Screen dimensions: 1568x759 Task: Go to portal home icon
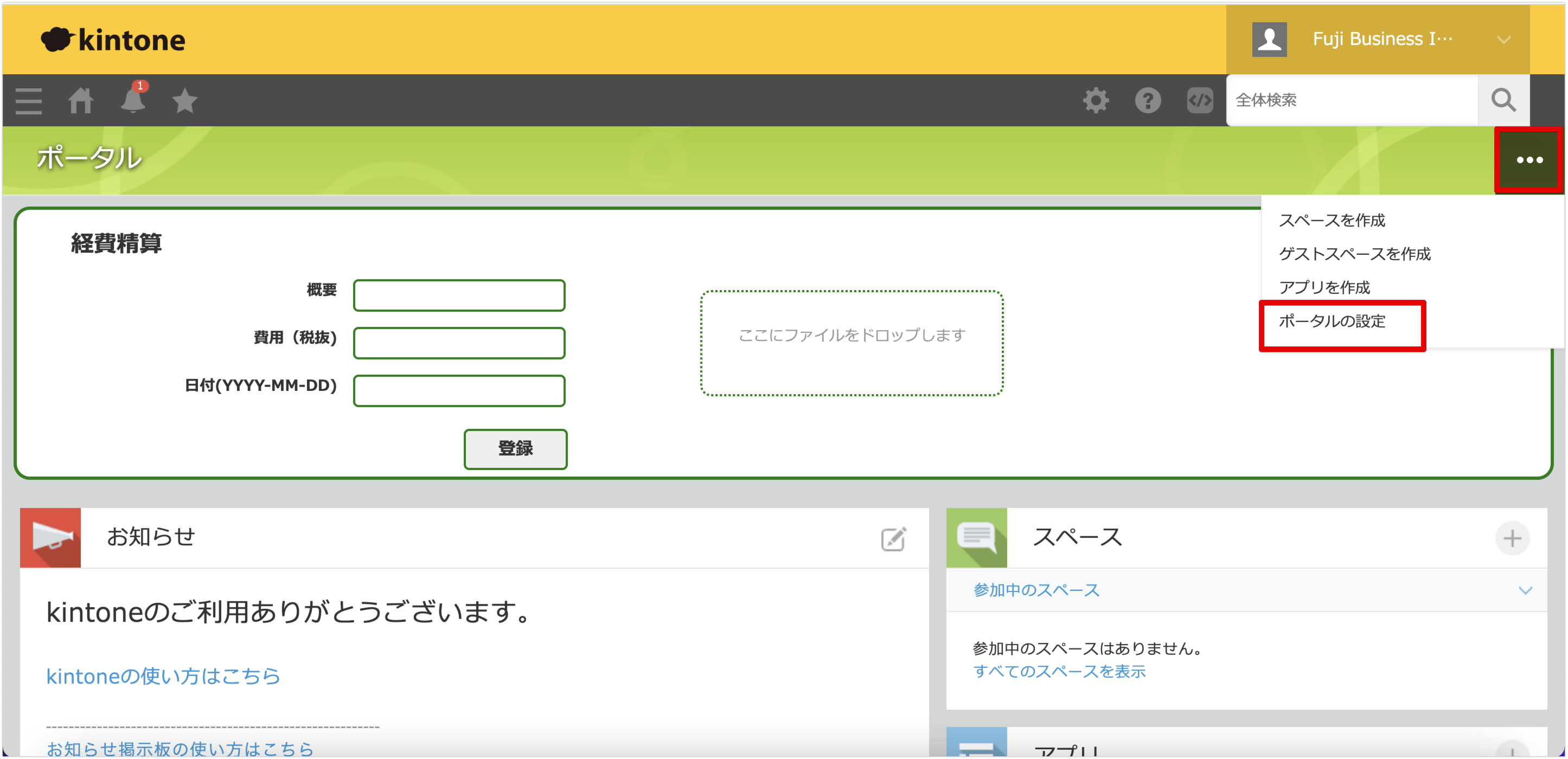pyautogui.click(x=80, y=100)
